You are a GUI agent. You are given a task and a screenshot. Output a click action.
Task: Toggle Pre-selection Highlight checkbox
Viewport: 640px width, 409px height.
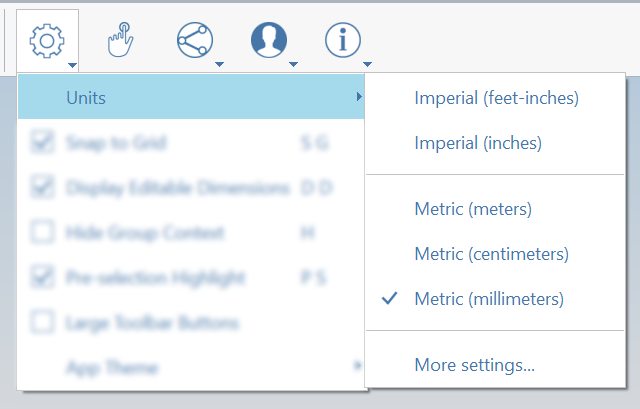43,277
